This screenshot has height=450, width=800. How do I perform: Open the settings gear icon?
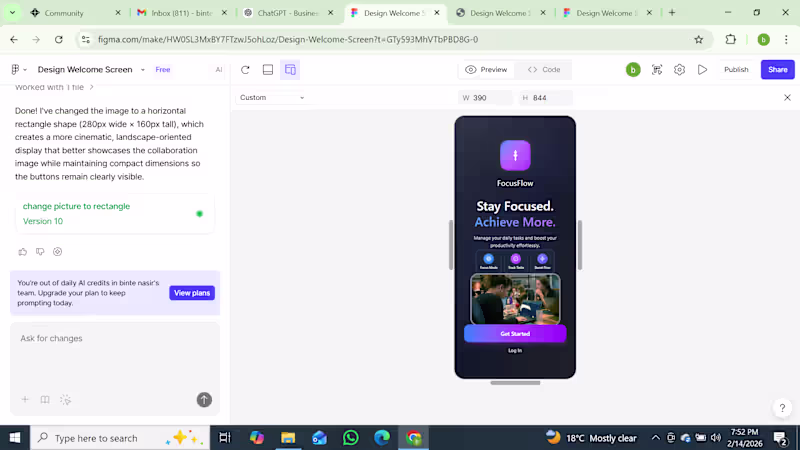point(679,70)
